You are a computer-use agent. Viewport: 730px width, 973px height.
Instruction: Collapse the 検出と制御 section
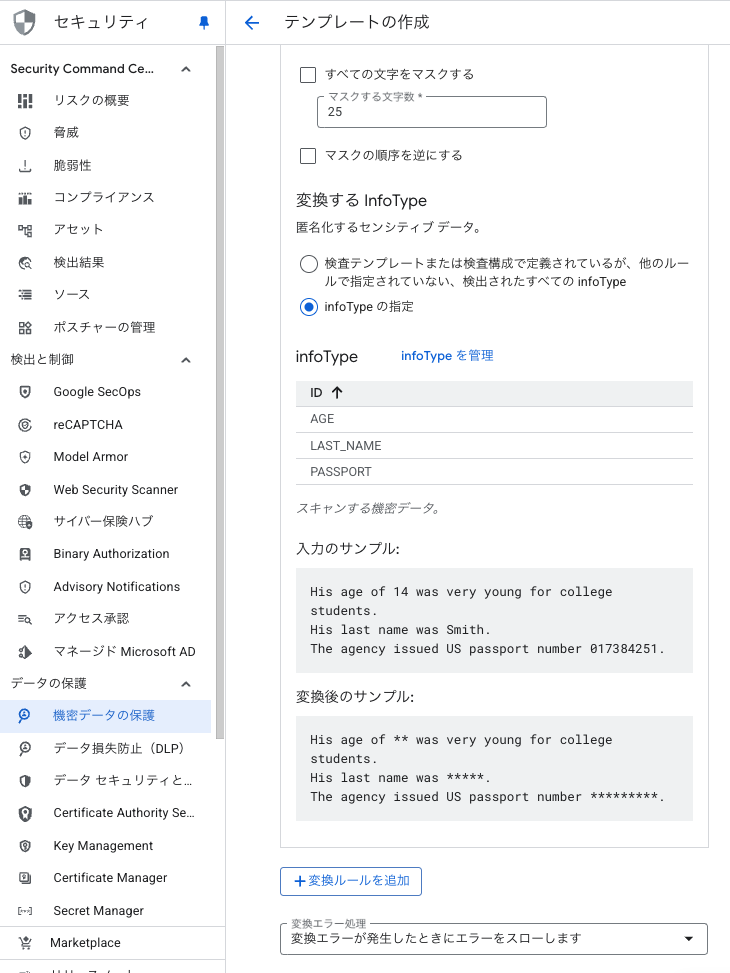coord(186,360)
